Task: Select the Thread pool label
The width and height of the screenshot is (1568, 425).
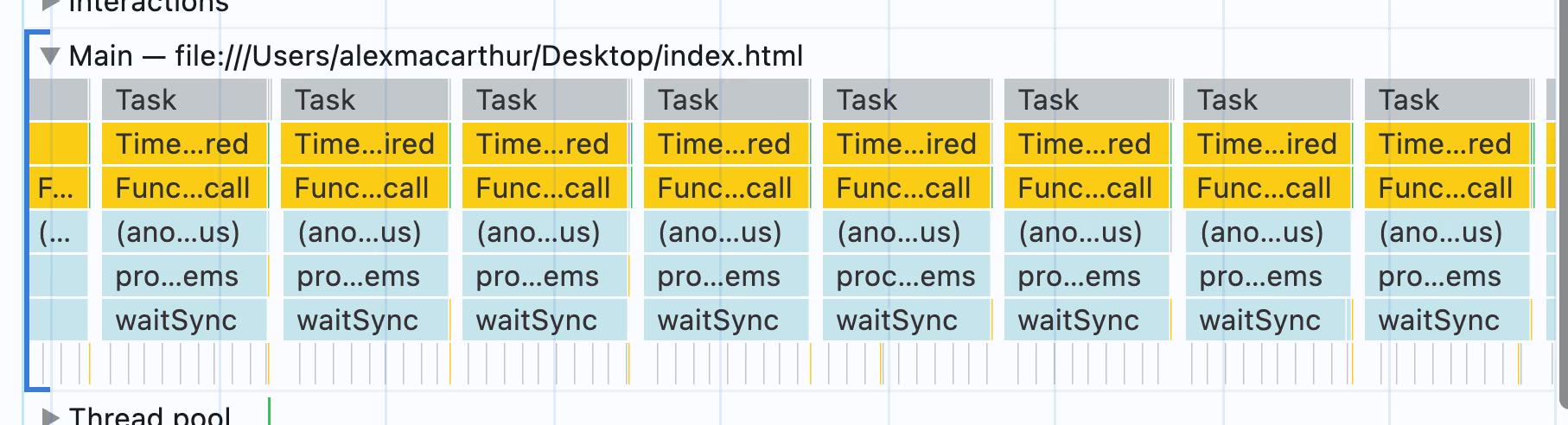Action: point(150,415)
